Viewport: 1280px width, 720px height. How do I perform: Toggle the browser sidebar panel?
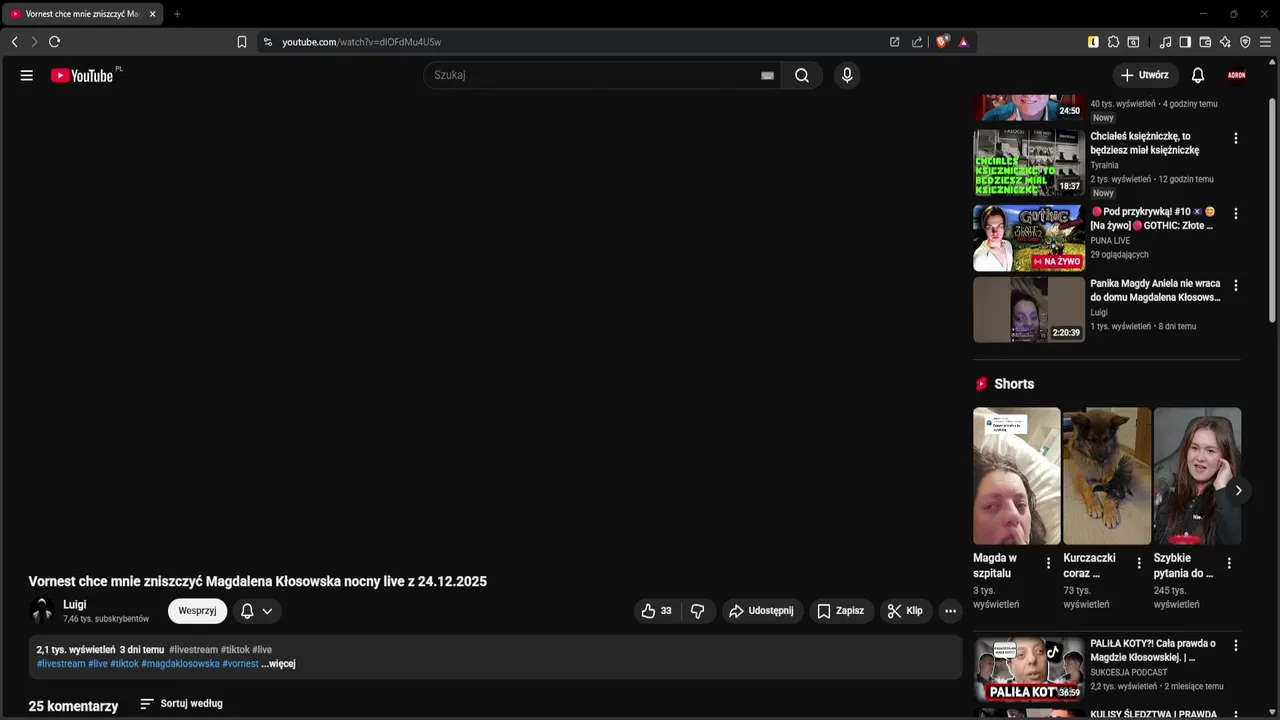[1185, 42]
